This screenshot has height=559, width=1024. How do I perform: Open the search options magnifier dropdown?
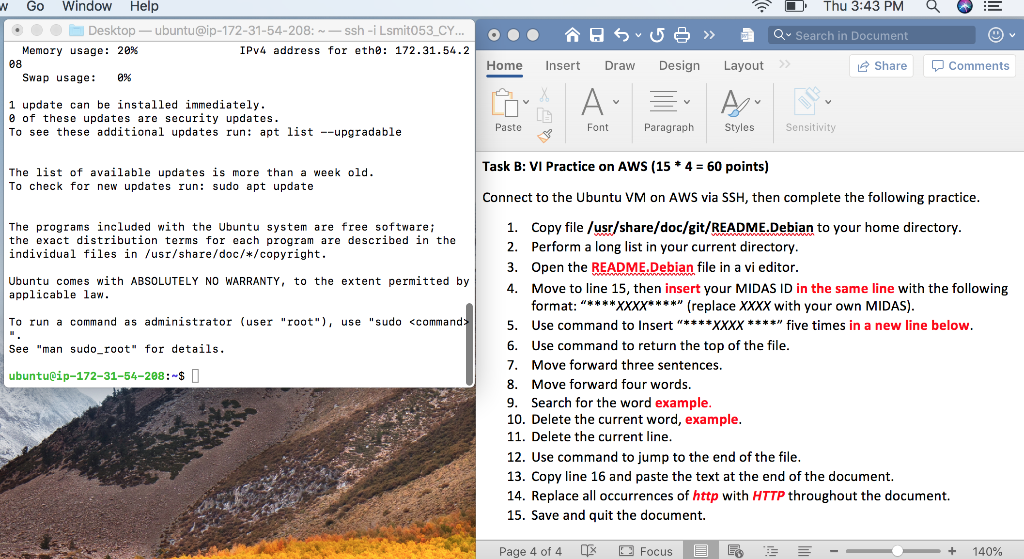pos(782,35)
